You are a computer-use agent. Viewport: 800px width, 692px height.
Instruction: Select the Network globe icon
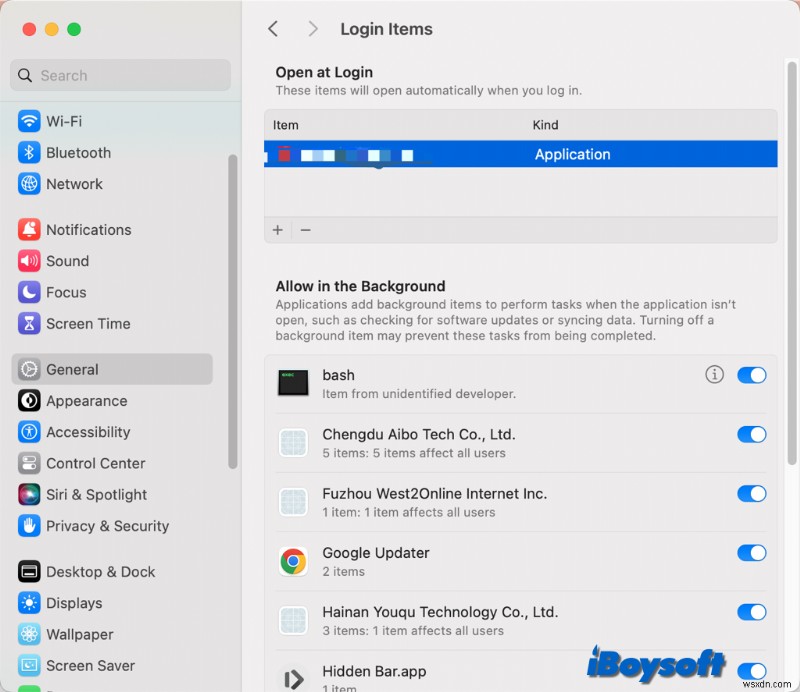[29, 184]
